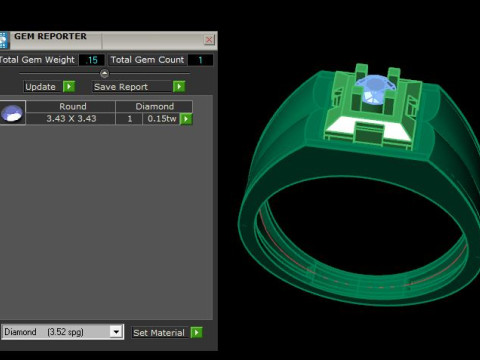Click the green arrow next to Save Report
Viewport: 480px width, 360px height.
tap(179, 87)
